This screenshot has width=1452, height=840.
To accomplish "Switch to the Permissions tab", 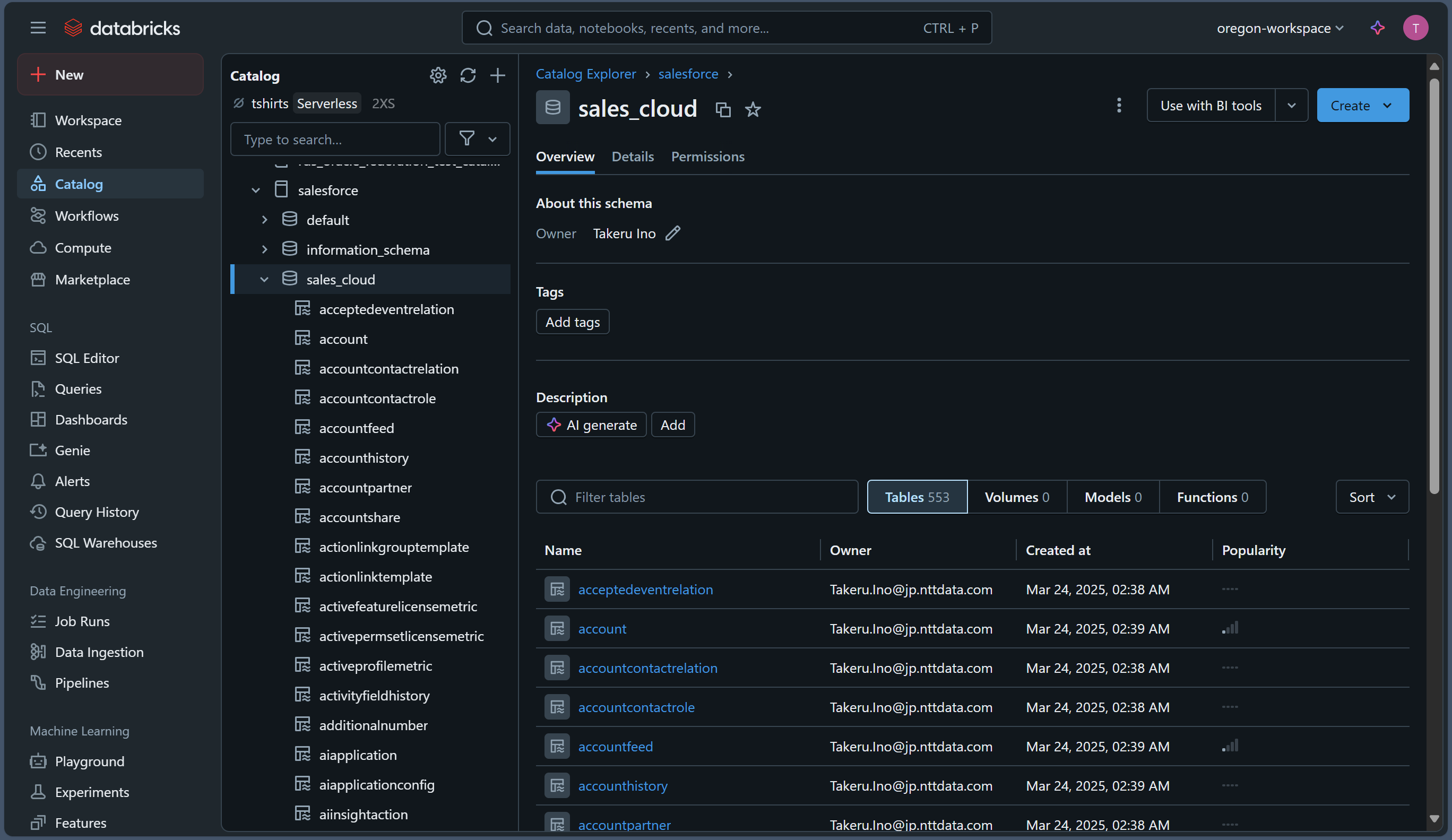I will pos(707,157).
